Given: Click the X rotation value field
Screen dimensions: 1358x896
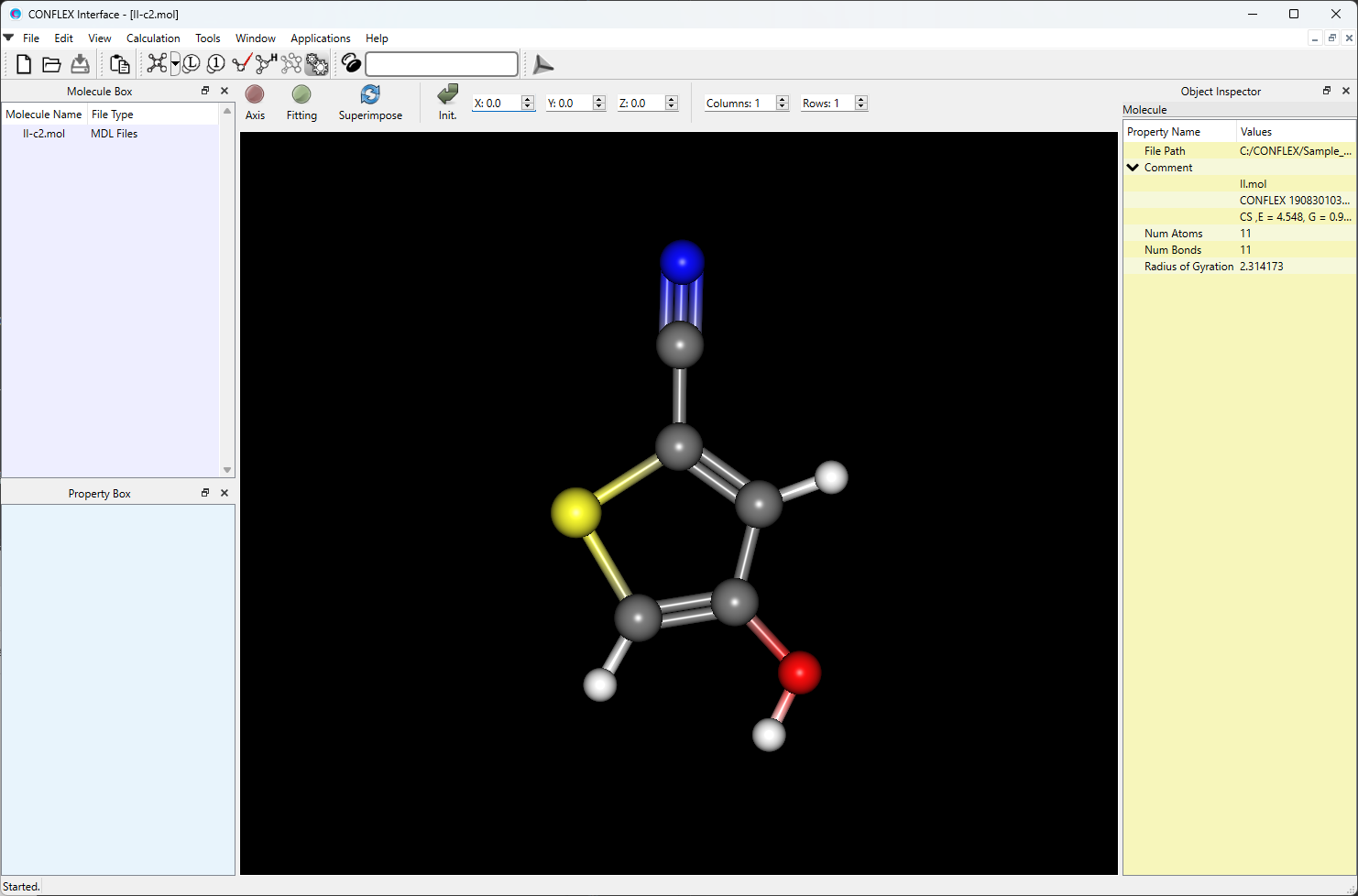Looking at the screenshot, I should (x=496, y=104).
